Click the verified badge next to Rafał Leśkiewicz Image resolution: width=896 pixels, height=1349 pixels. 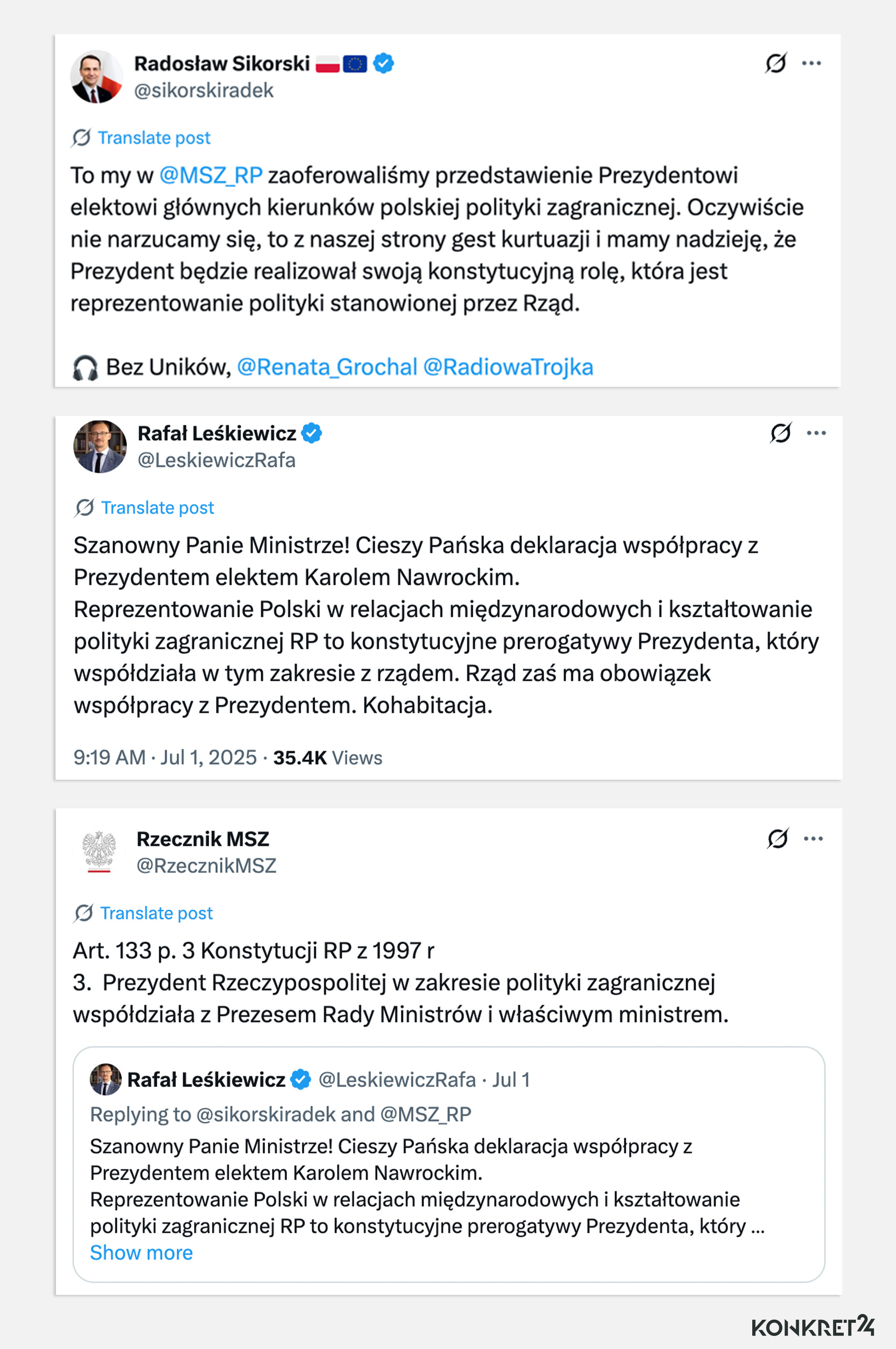point(310,433)
